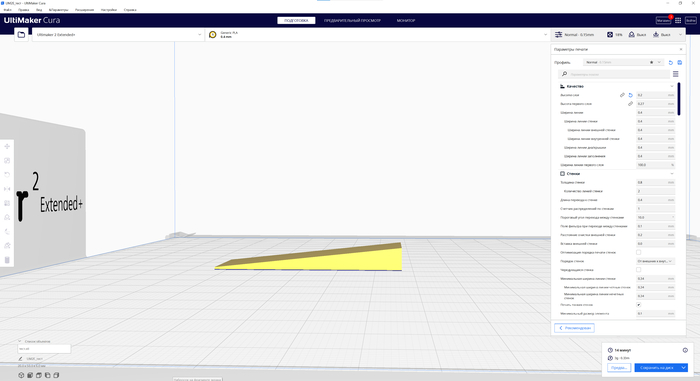Screen dimensions: 700x381
Task: Switch to Monitor stage tab
Action: [406, 21]
